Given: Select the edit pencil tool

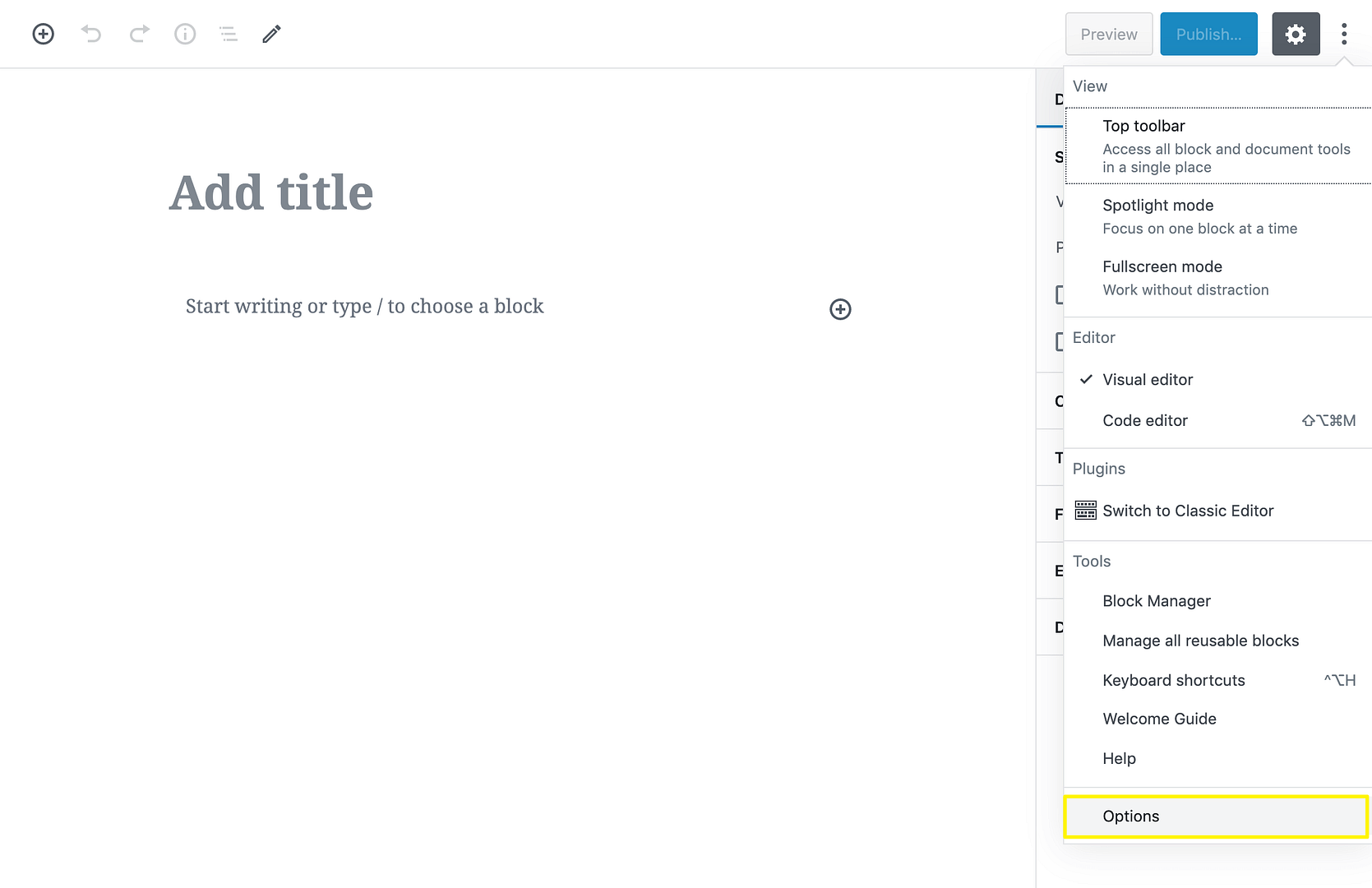Looking at the screenshot, I should tap(271, 34).
